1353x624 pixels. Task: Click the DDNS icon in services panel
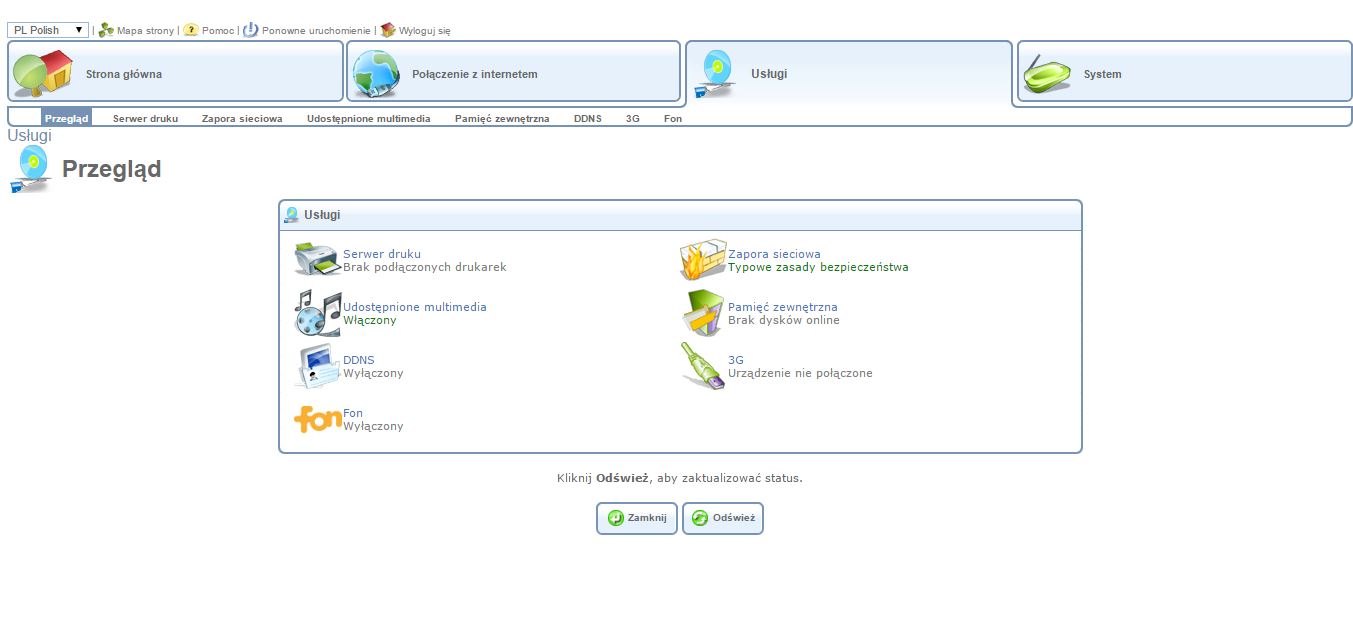(x=317, y=366)
